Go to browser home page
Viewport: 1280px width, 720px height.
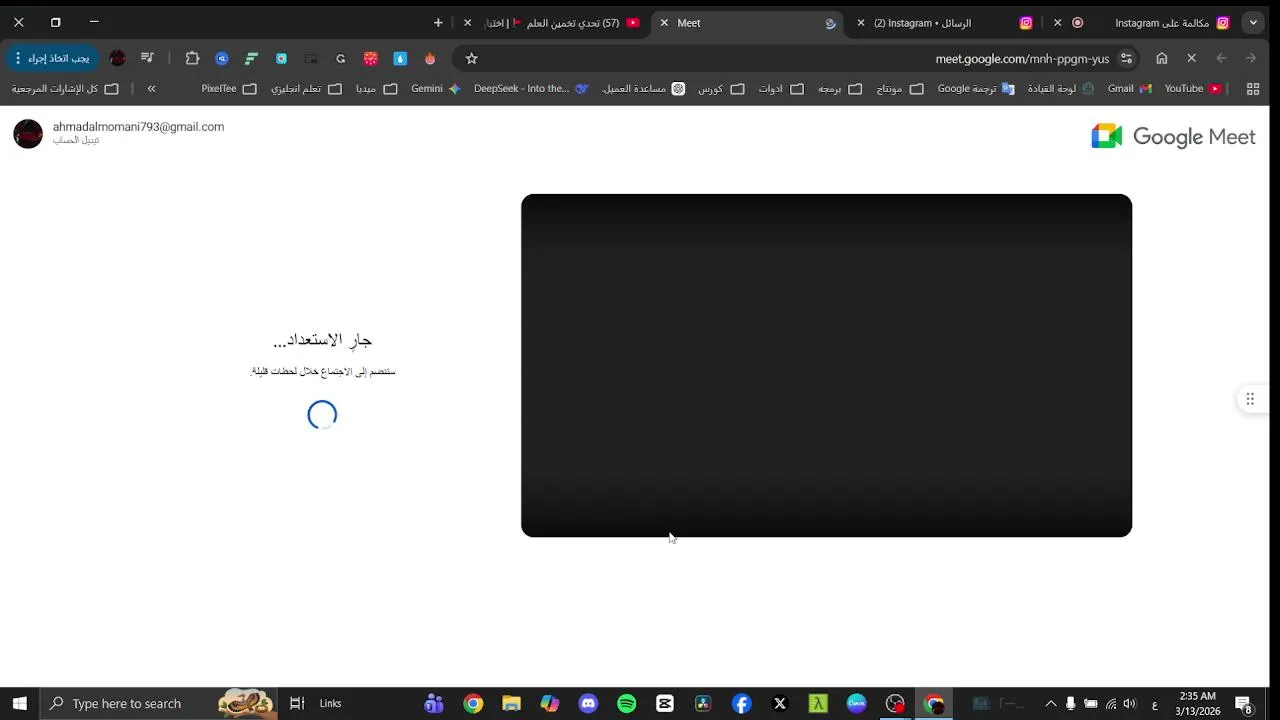1162,58
